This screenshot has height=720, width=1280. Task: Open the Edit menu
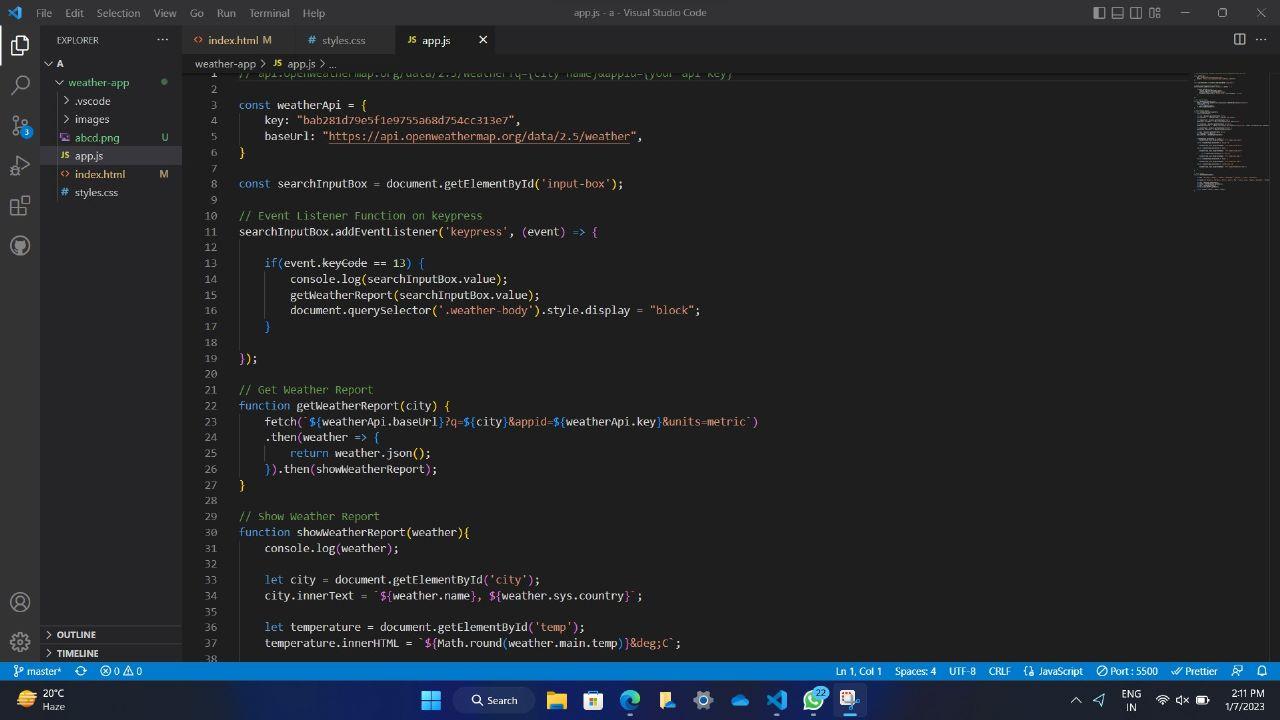coord(75,13)
